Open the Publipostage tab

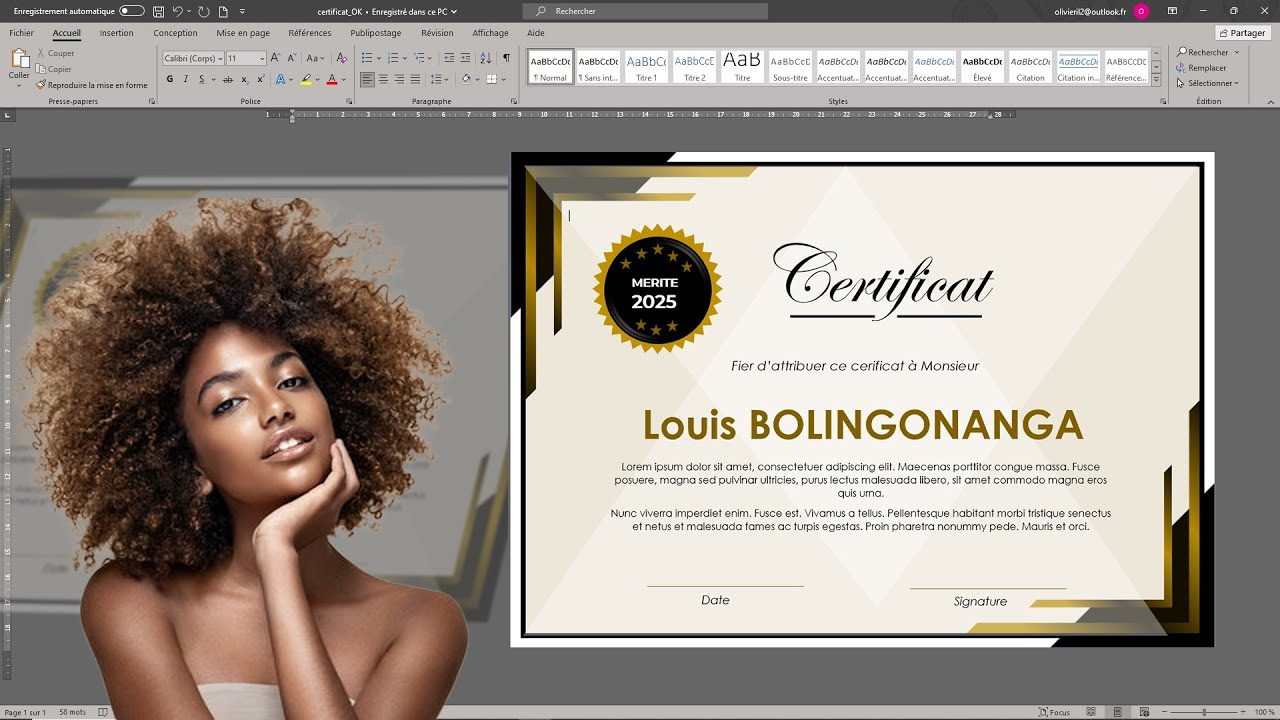375,33
